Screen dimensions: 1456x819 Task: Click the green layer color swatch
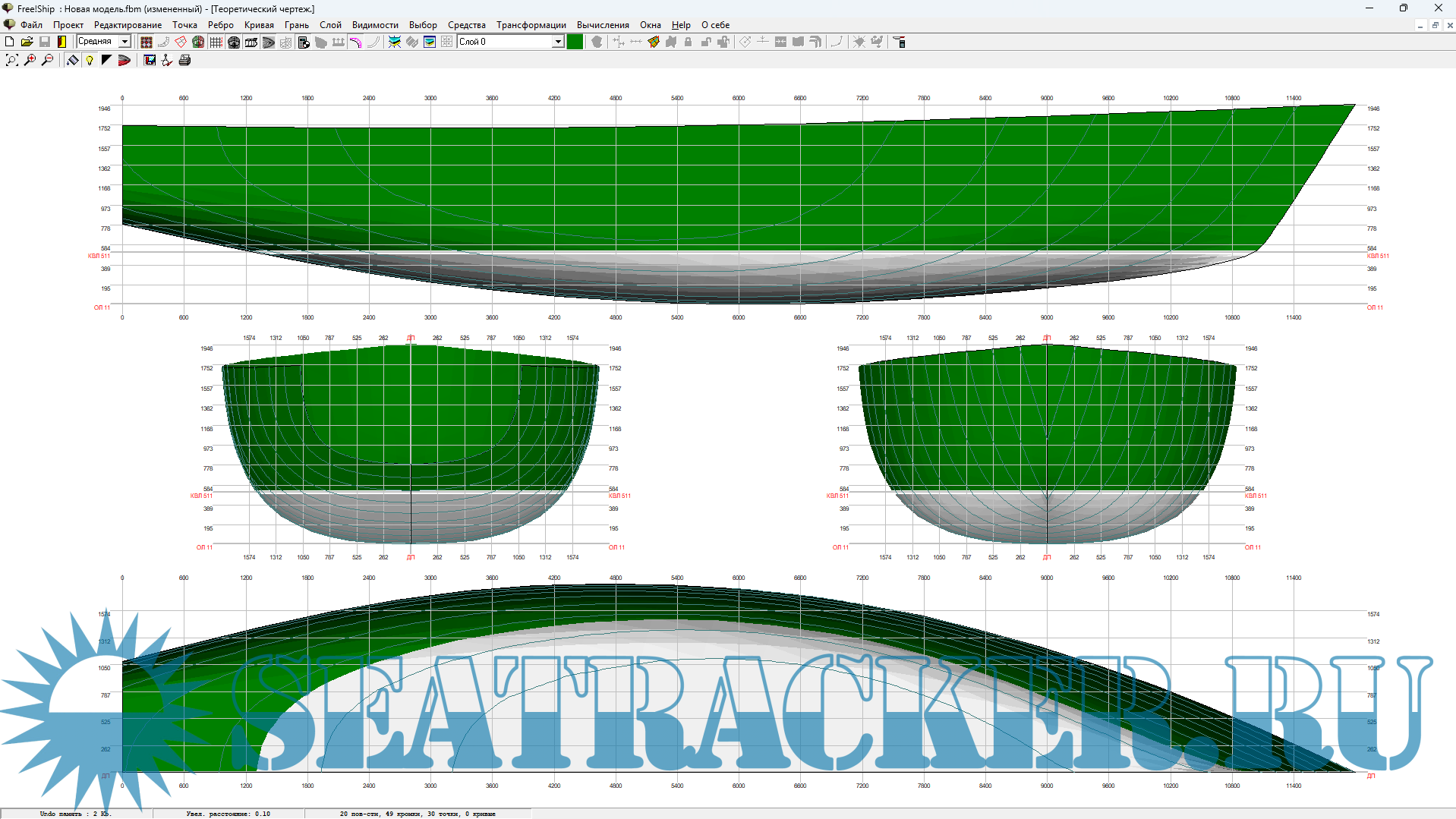point(575,42)
